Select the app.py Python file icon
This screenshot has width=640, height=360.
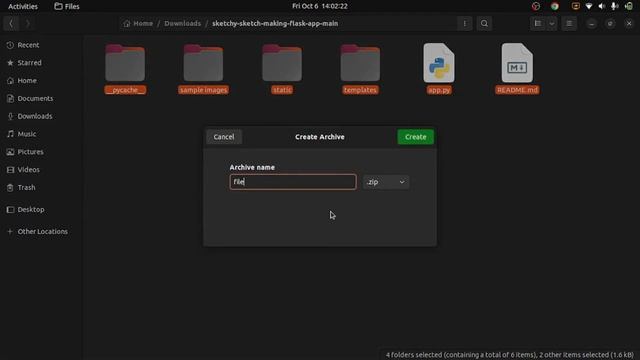point(439,63)
